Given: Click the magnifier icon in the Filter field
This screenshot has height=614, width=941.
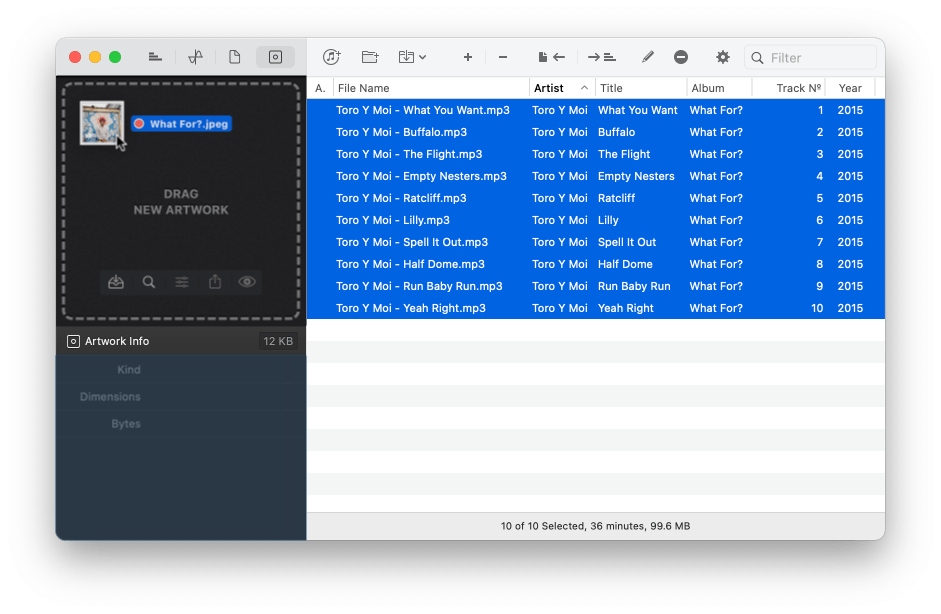Looking at the screenshot, I should [757, 58].
